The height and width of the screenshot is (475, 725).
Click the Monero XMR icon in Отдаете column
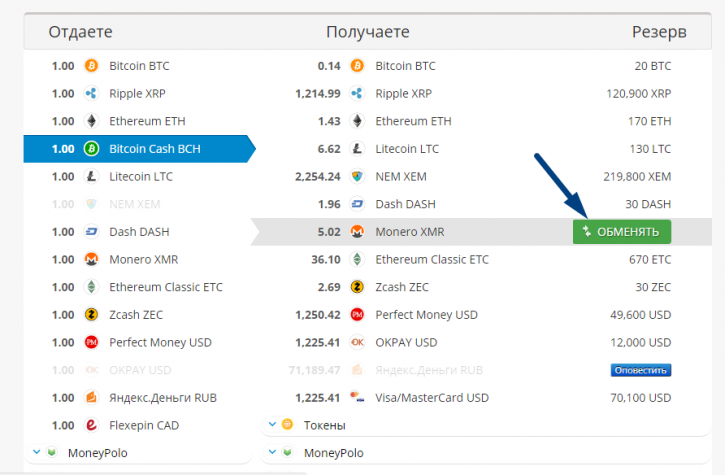click(x=91, y=259)
